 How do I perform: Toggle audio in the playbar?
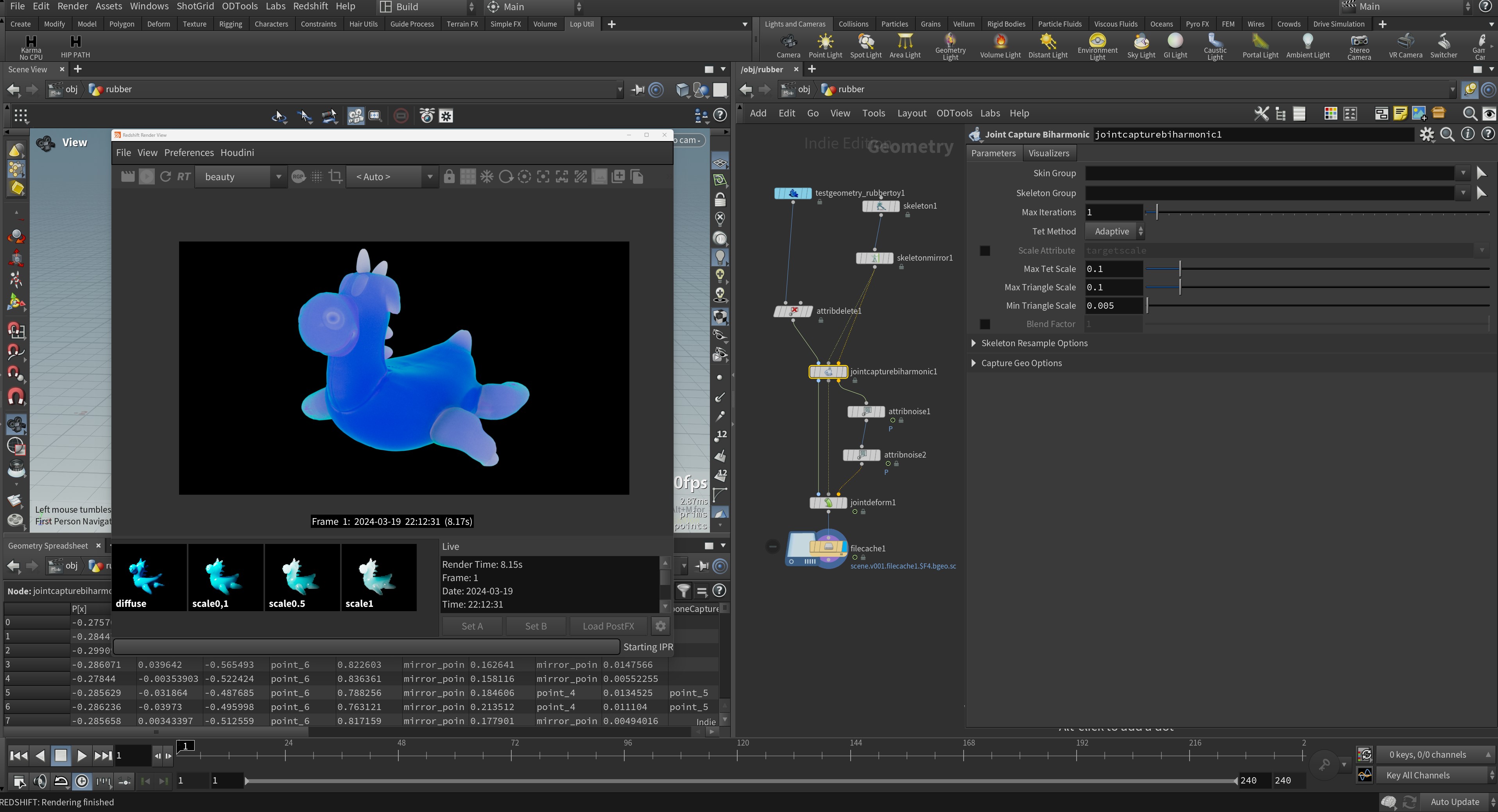click(x=40, y=782)
